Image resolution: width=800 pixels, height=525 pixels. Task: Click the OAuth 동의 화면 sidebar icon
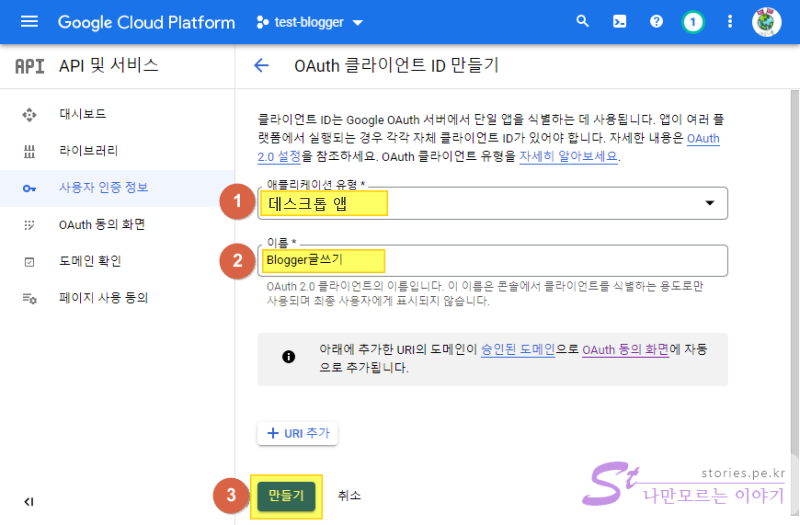(x=29, y=225)
